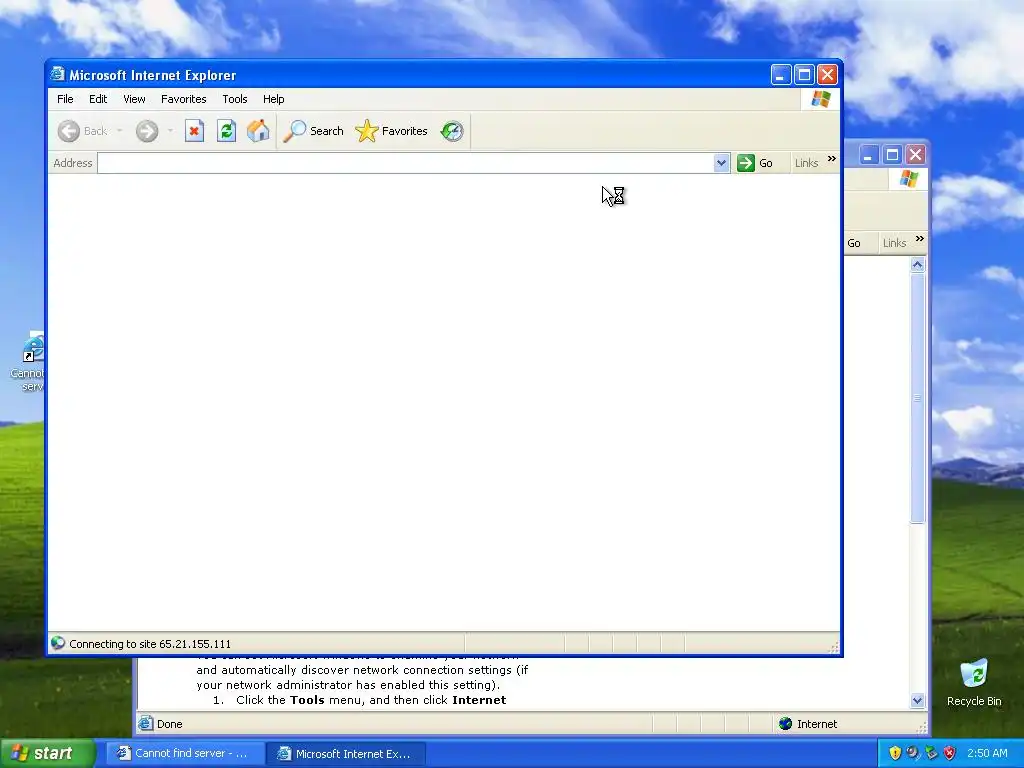1024x768 pixels.
Task: Open the View menu
Action: [x=134, y=99]
